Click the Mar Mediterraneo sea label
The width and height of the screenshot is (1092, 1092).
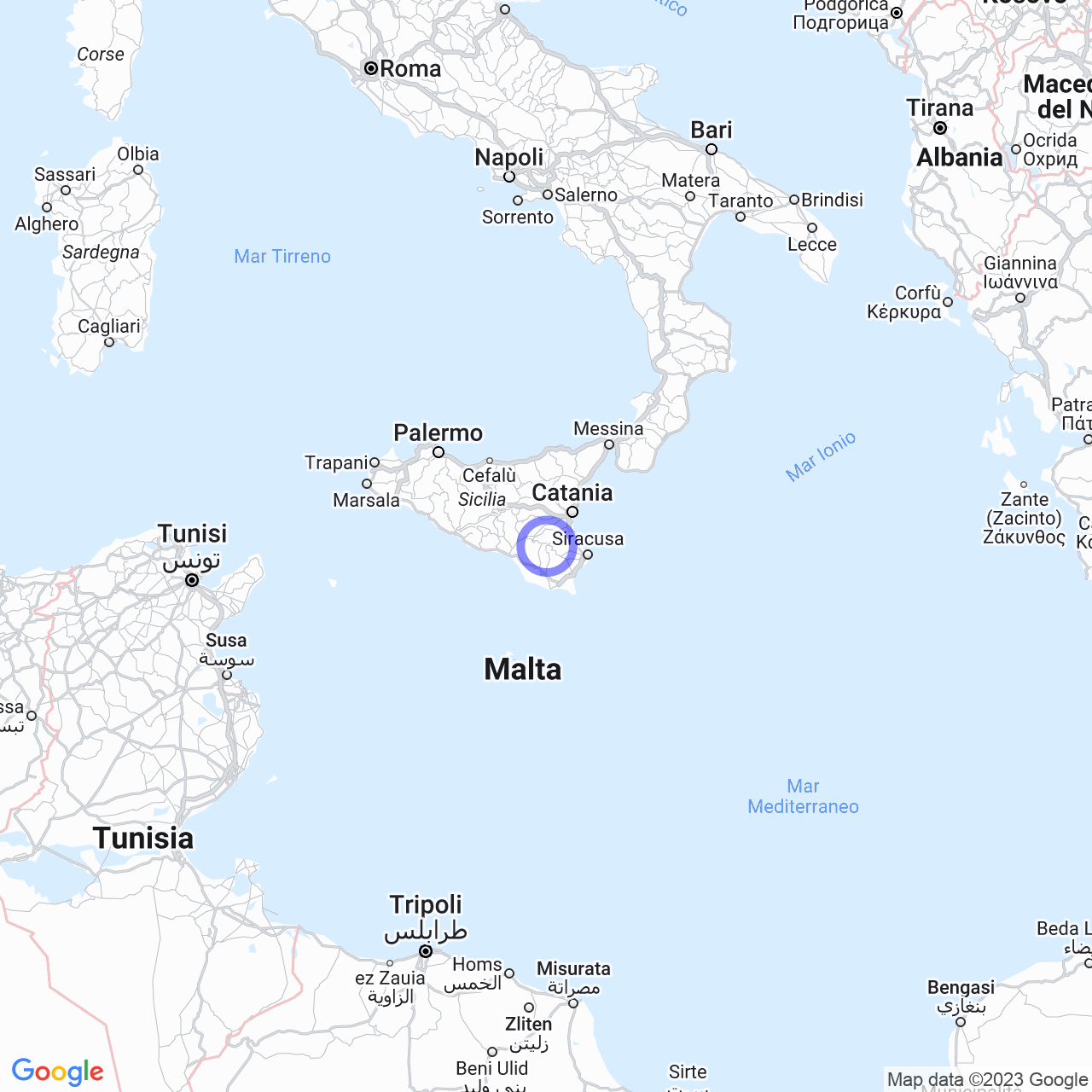tap(803, 796)
